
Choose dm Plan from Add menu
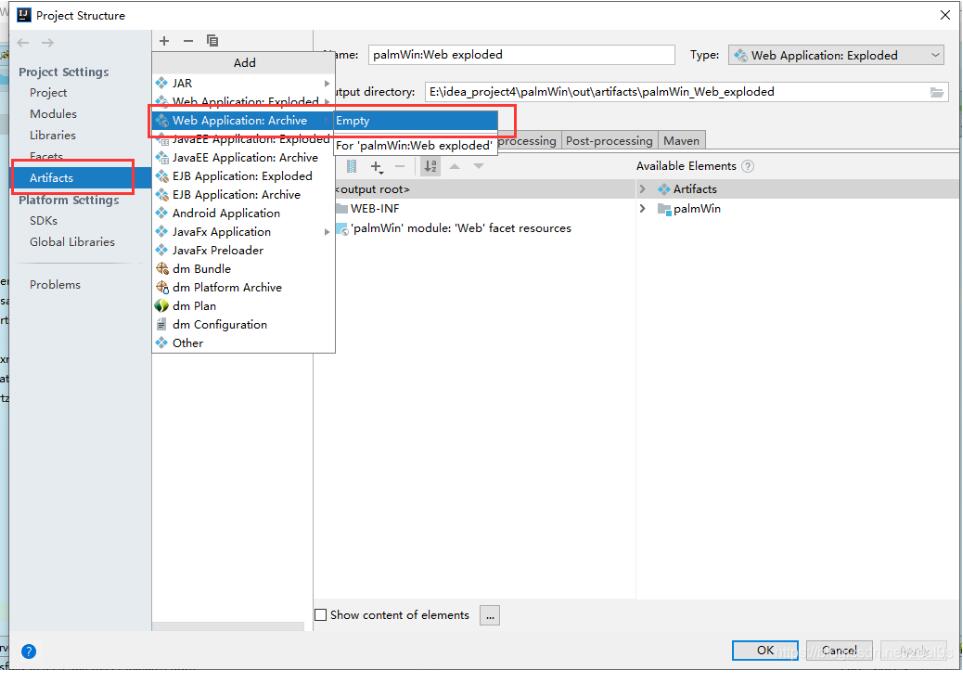coord(243,306)
